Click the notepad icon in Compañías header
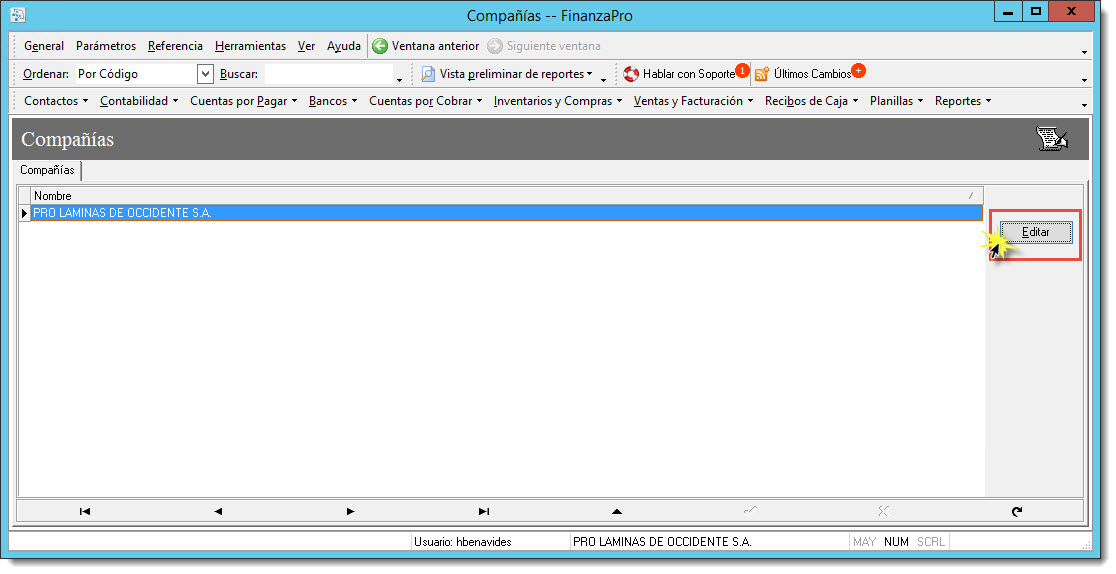Screen dimensions: 1116x574 pos(1051,138)
